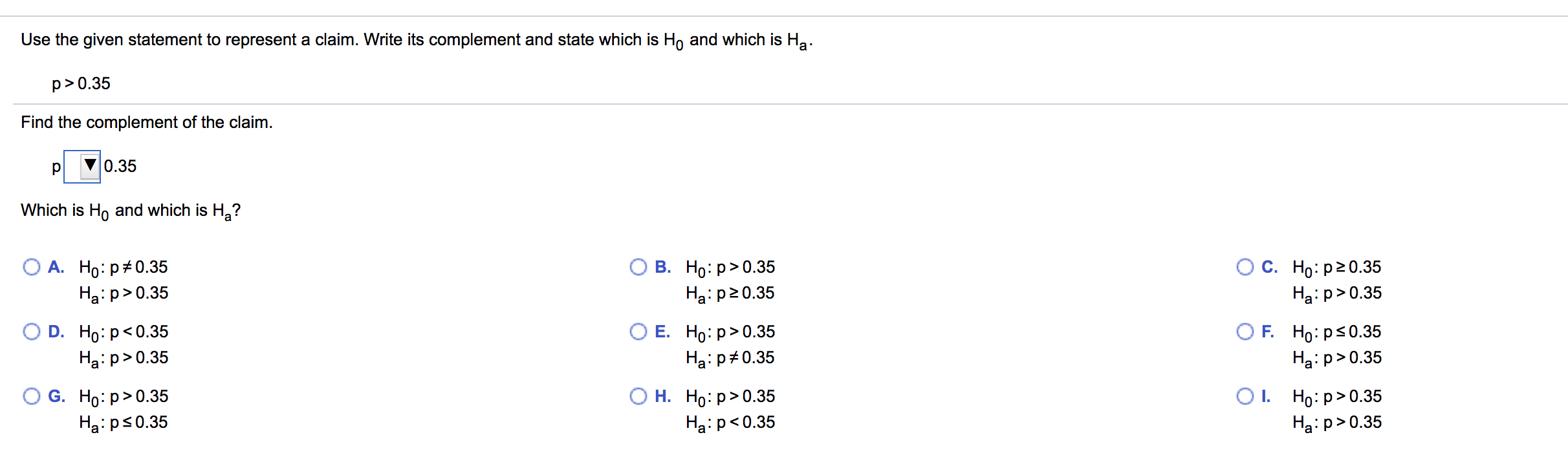1568x455 pixels.
Task: Select answer choice C with H0: p ≥ 0.35
Action: tap(1245, 266)
